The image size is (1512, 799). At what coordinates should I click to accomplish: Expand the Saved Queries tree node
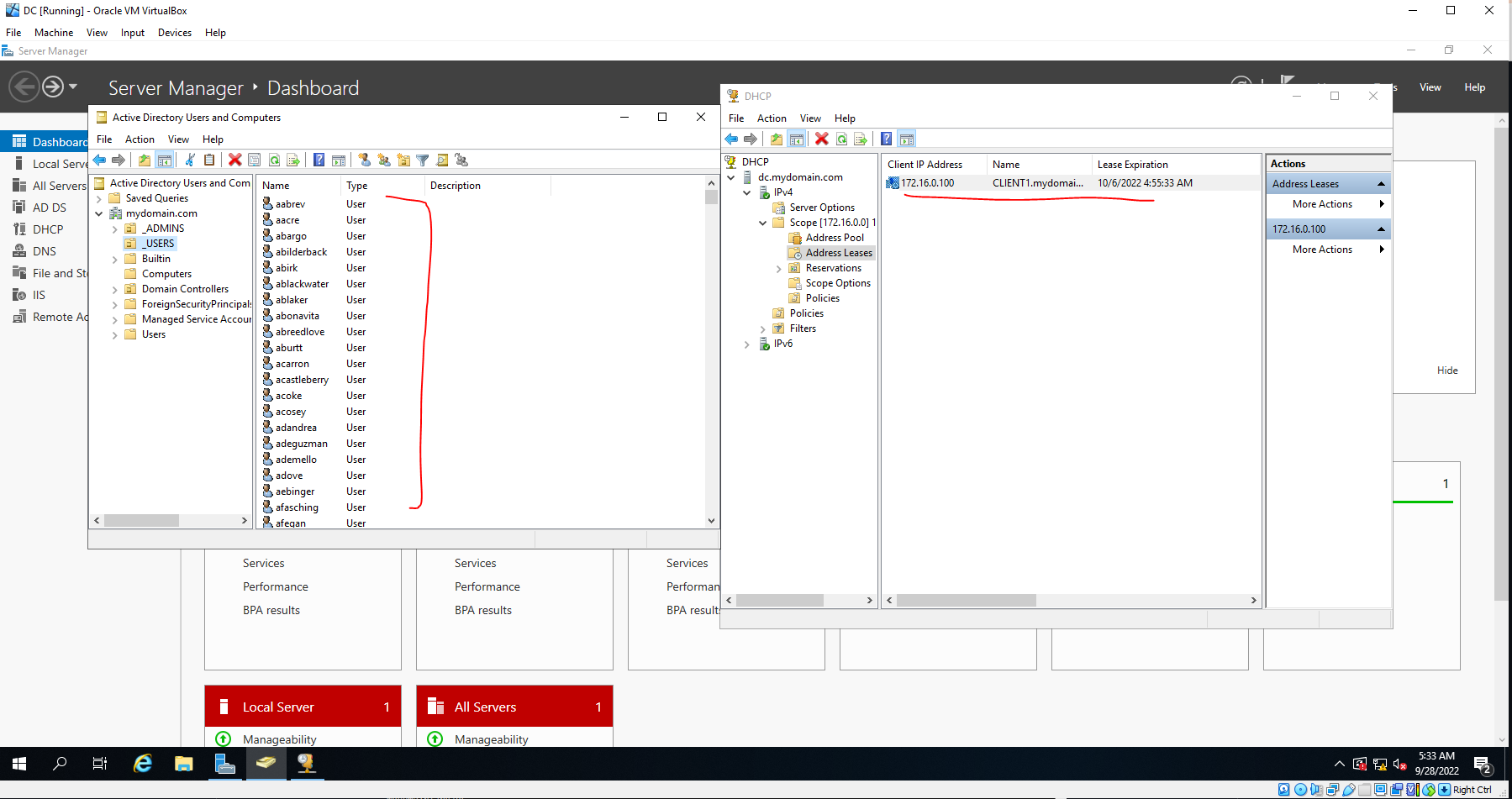point(99,199)
